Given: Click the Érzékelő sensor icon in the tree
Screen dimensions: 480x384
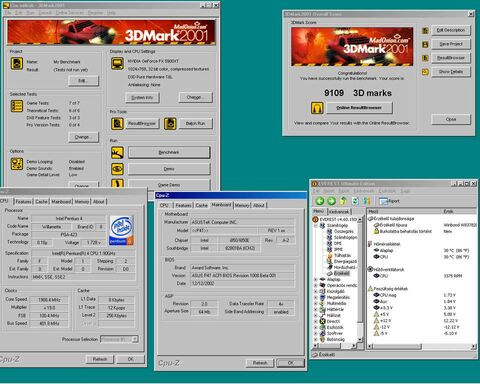Looking at the screenshot, I should coord(330,273).
